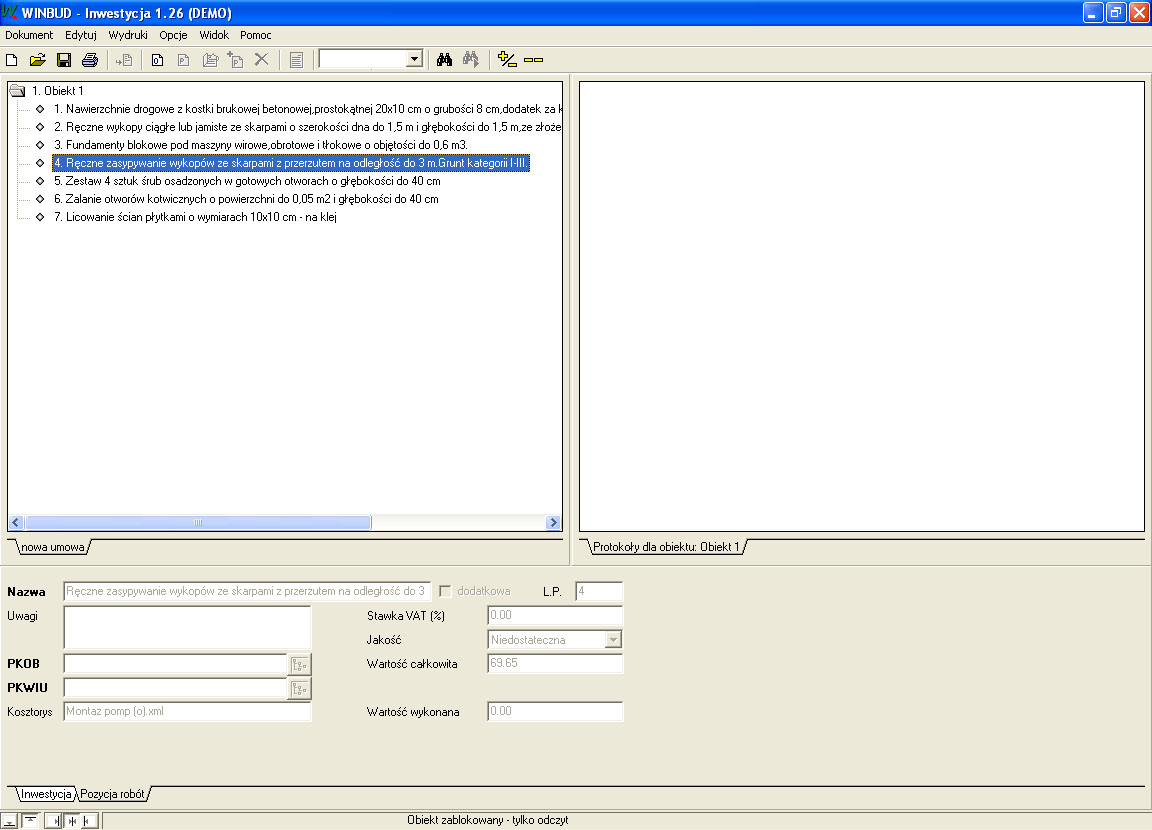The image size is (1152, 830).
Task: Switch to the 'Pozycja robót' tab
Action: point(113,794)
